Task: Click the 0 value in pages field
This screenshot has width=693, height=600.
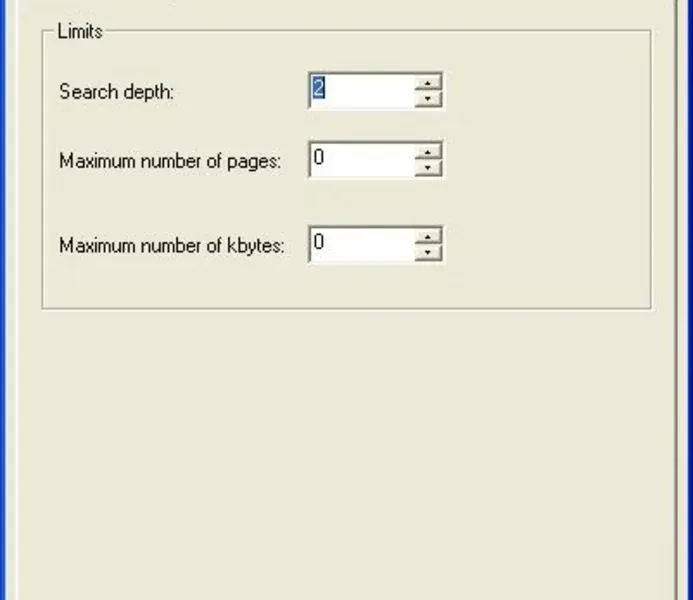Action: [x=318, y=158]
